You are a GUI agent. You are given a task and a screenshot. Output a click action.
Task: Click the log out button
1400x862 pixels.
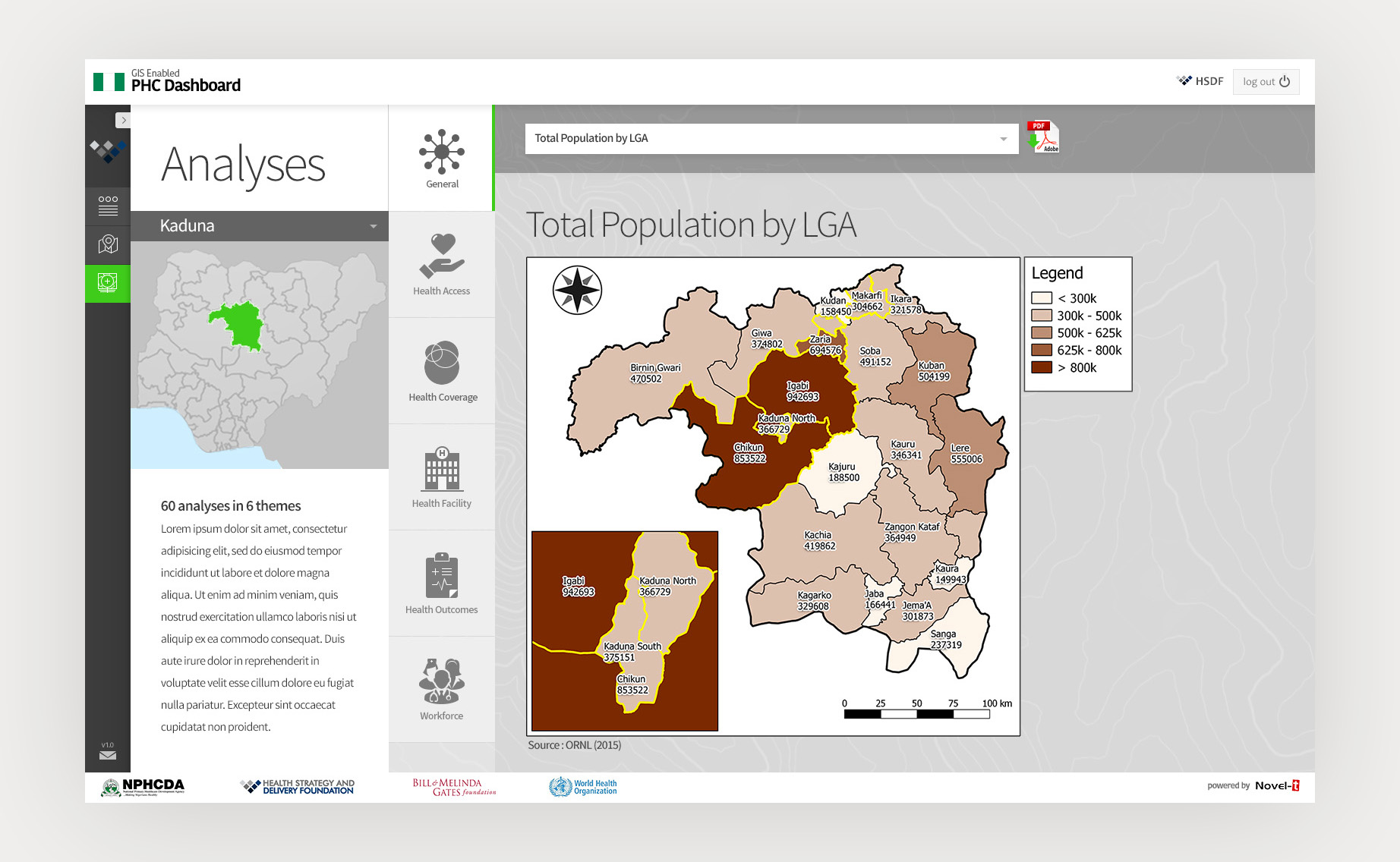tap(1266, 82)
